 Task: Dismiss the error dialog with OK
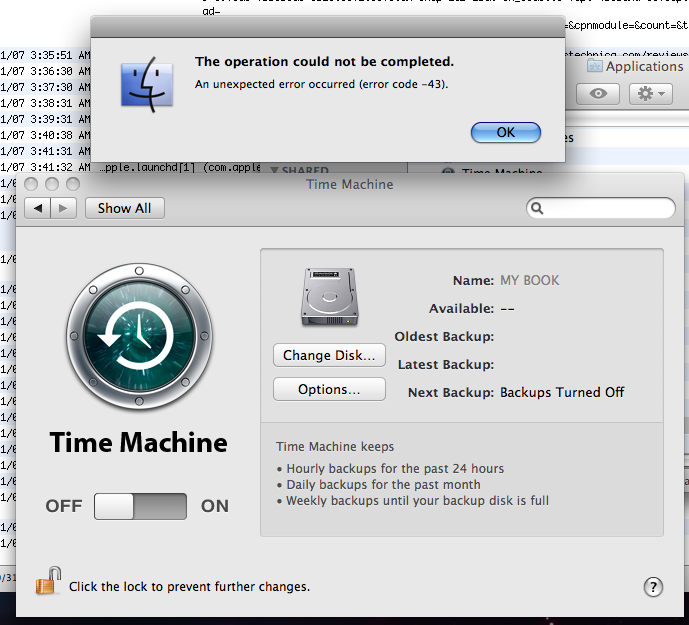tap(505, 132)
